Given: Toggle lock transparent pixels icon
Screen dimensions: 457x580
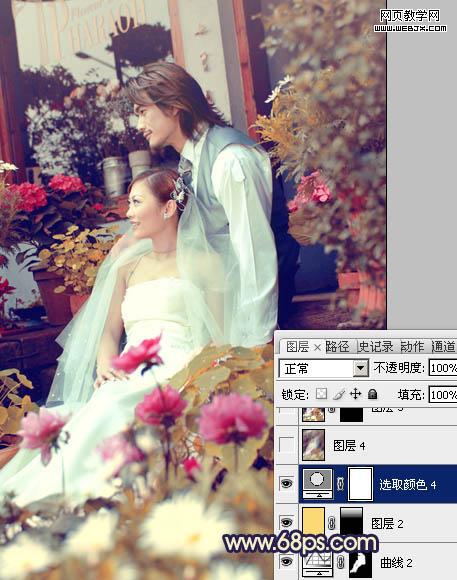Looking at the screenshot, I should [321, 394].
